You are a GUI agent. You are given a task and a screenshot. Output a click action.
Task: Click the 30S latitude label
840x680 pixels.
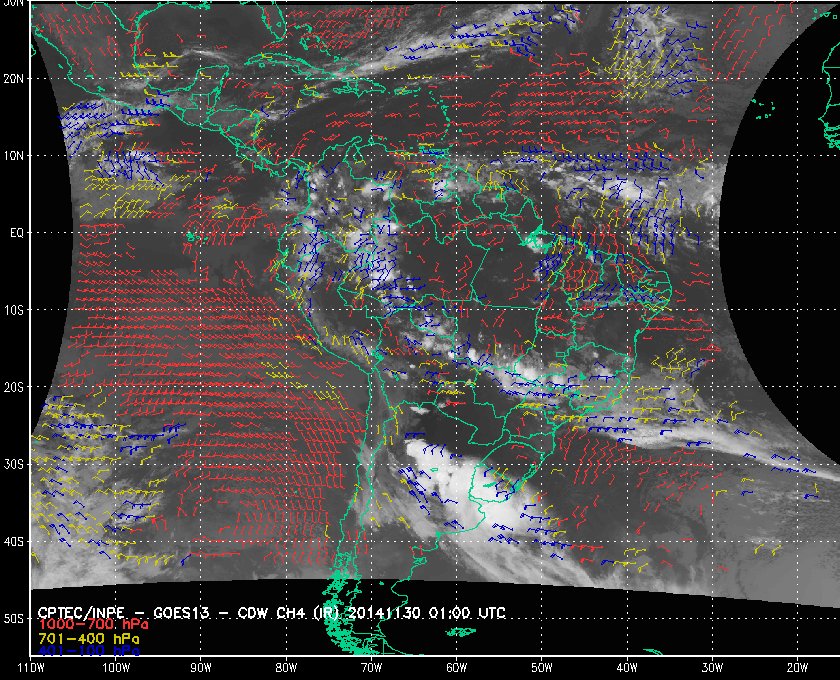[x=13, y=464]
